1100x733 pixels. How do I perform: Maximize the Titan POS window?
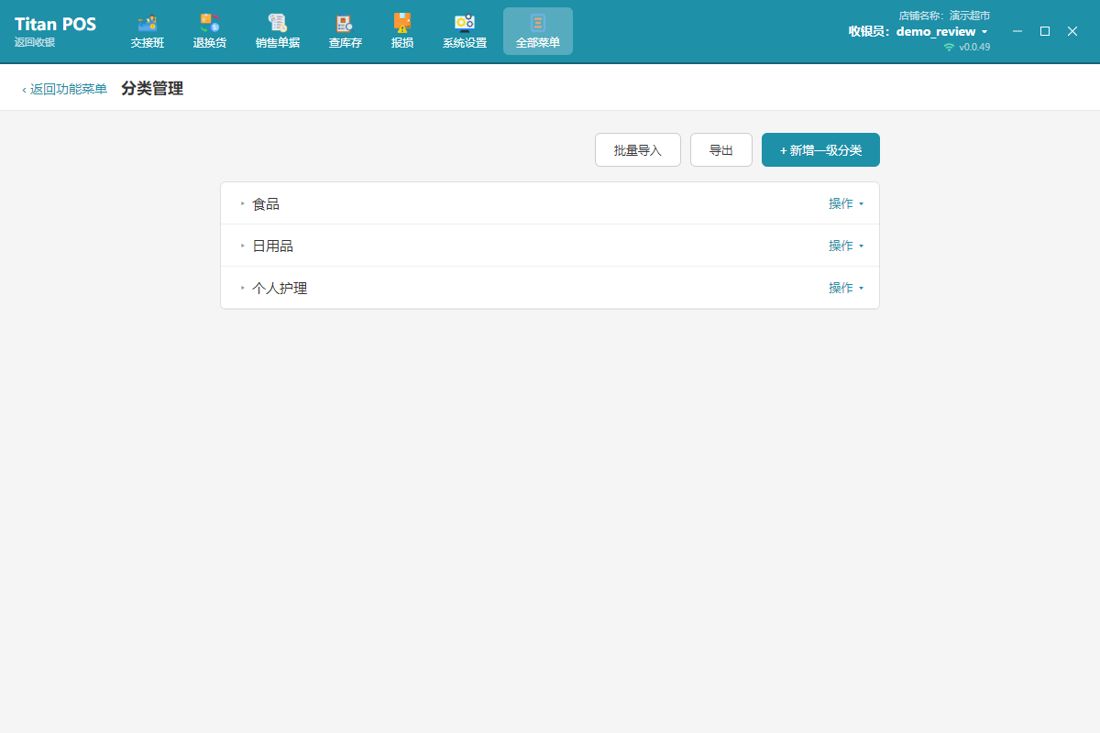tap(1045, 31)
